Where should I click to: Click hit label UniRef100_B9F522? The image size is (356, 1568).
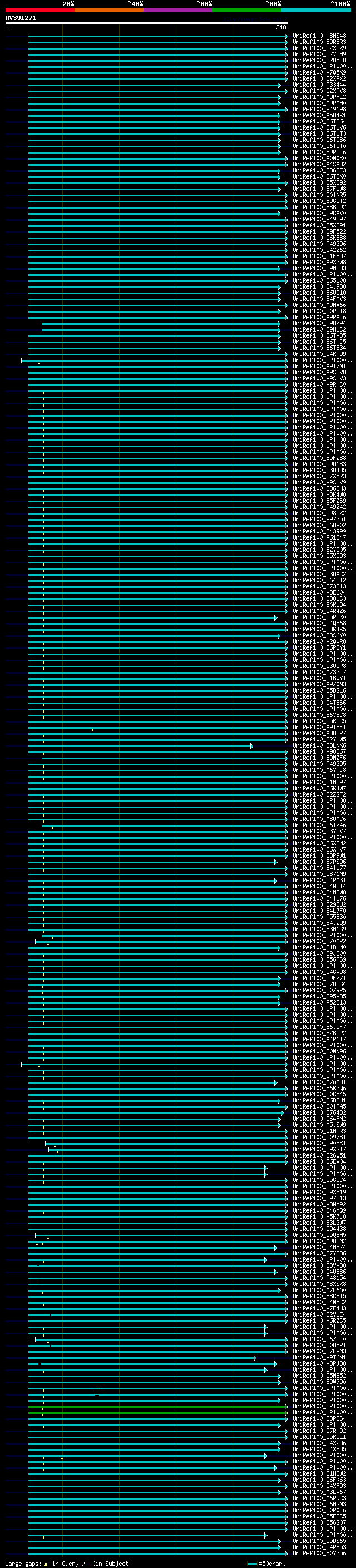[x=319, y=232]
